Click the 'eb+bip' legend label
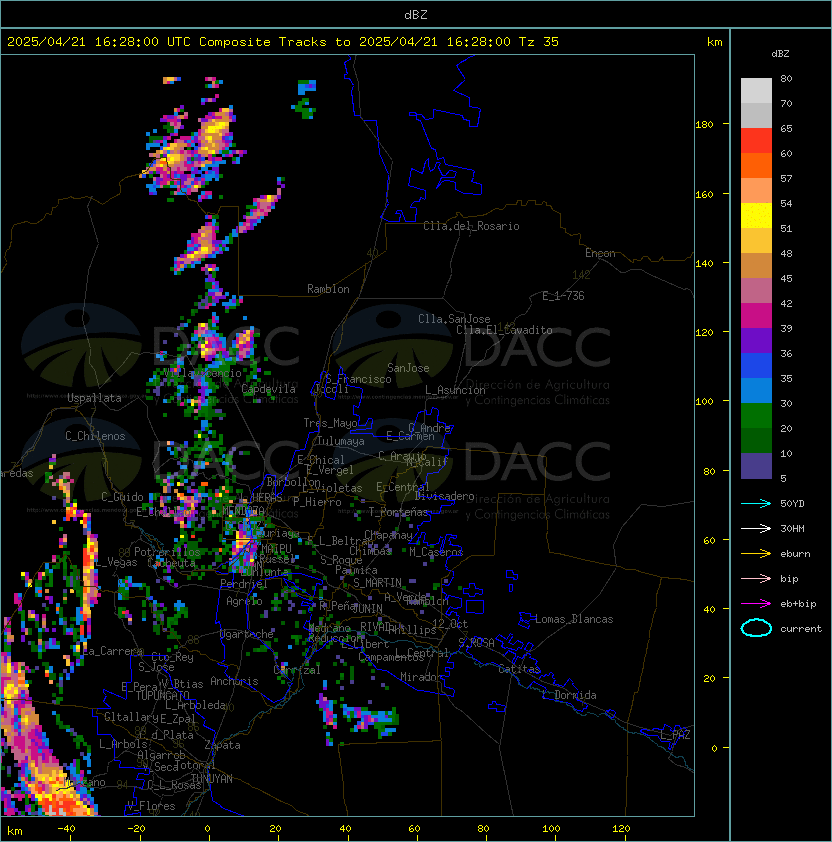Screen dimensions: 832x842 click(798, 604)
